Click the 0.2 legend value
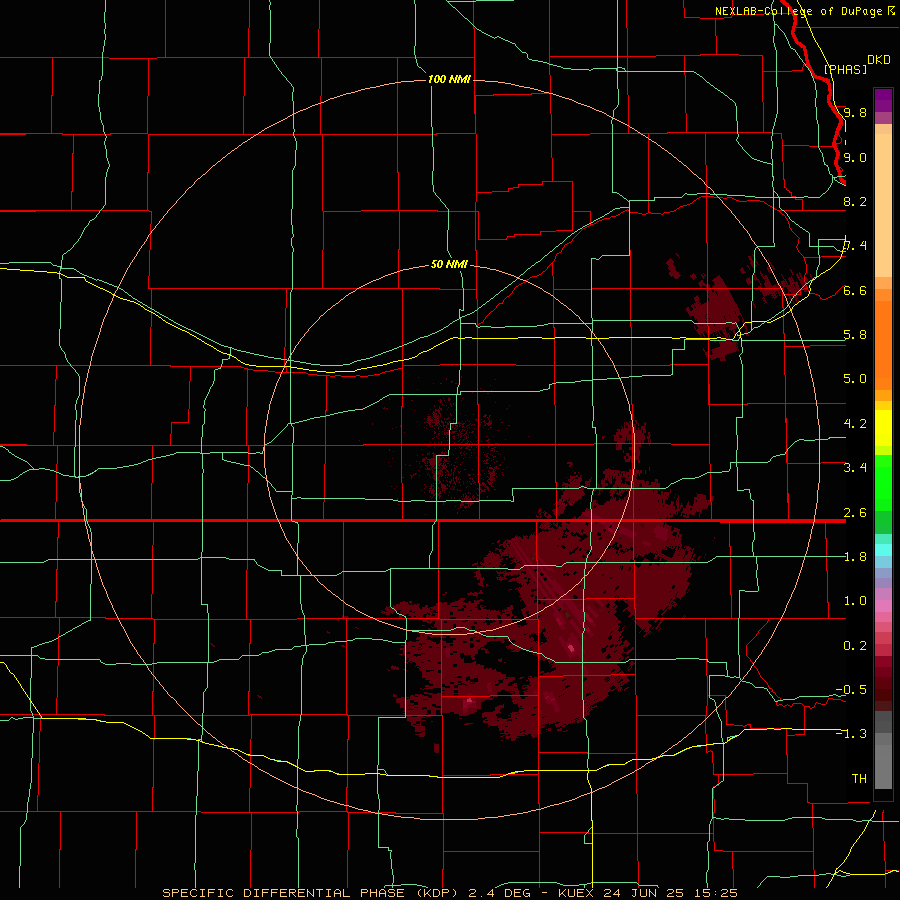900x900 pixels. pos(855,646)
